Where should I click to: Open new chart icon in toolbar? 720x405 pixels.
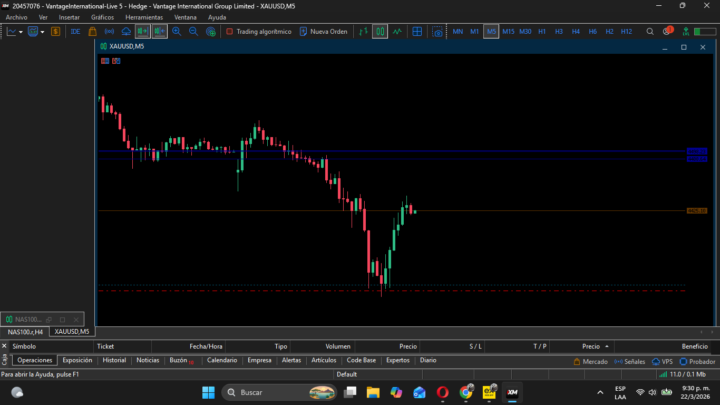(11, 32)
